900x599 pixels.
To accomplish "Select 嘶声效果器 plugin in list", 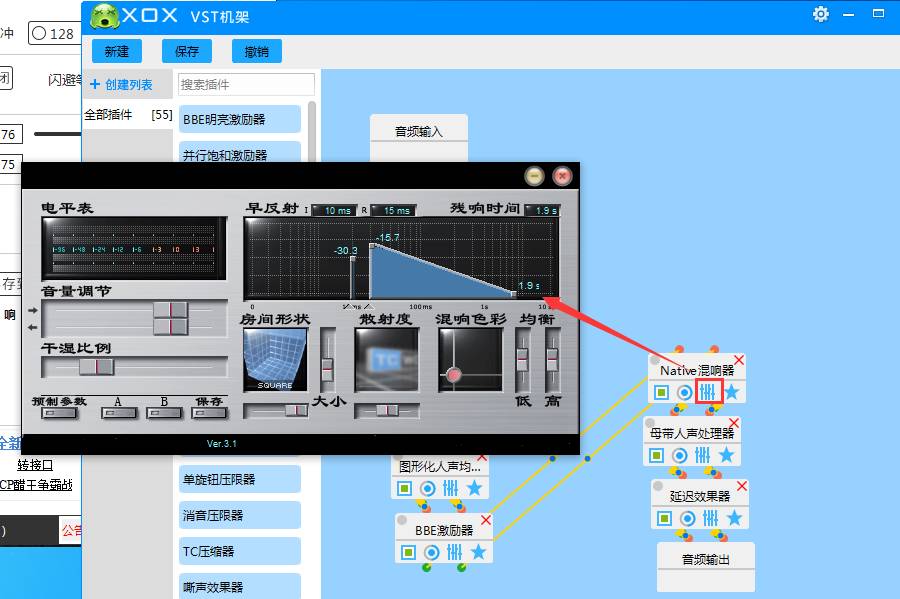I will coord(239,586).
